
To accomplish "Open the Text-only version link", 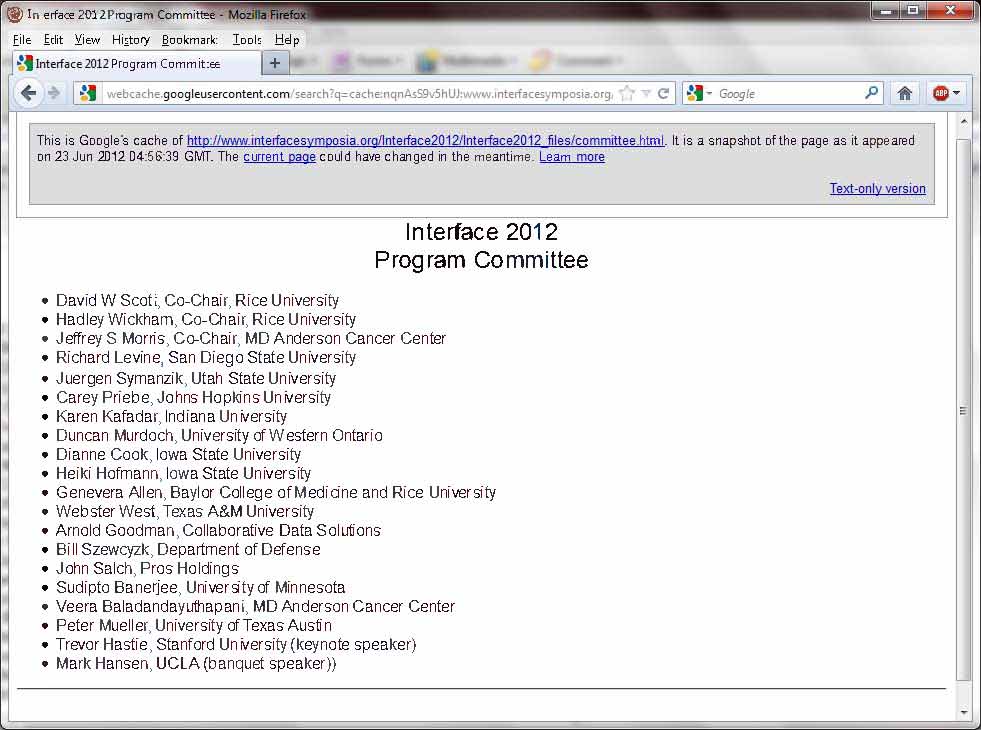I will click(877, 188).
